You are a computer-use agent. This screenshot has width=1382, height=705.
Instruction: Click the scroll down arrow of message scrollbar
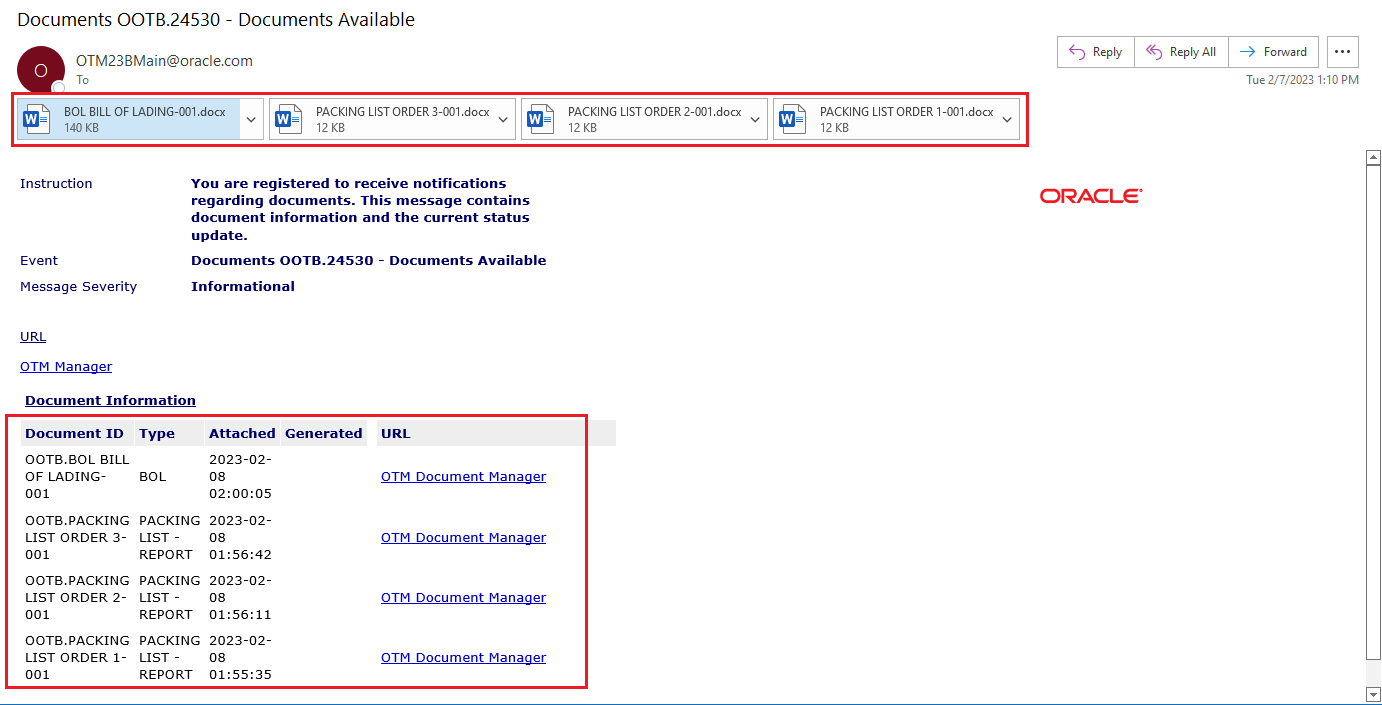click(x=1374, y=693)
